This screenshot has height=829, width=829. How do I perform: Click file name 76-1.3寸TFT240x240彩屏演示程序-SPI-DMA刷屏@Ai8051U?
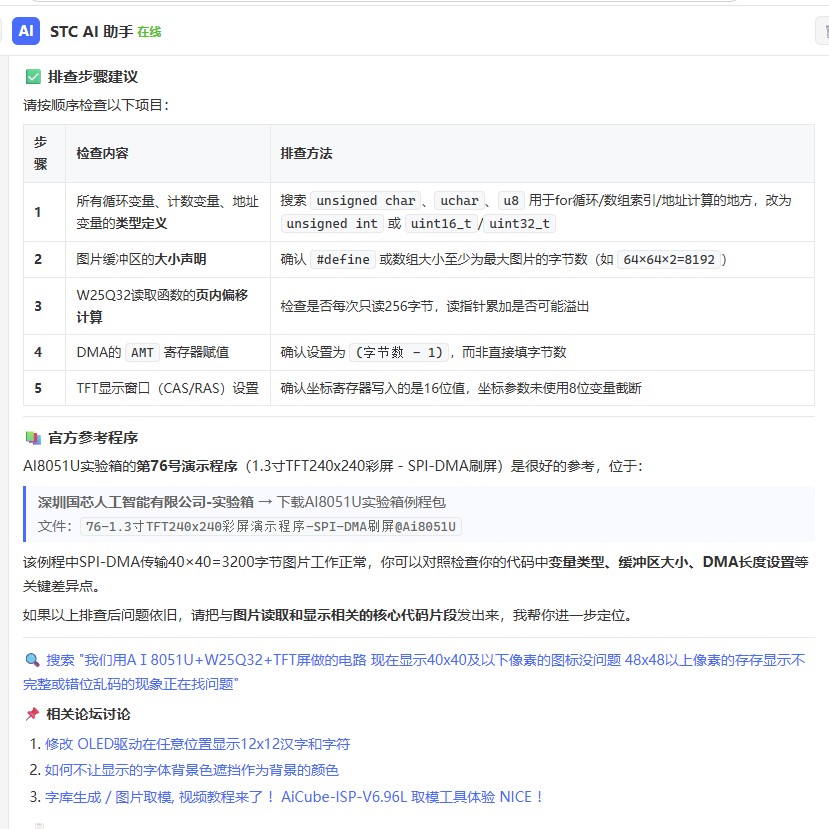pos(271,527)
